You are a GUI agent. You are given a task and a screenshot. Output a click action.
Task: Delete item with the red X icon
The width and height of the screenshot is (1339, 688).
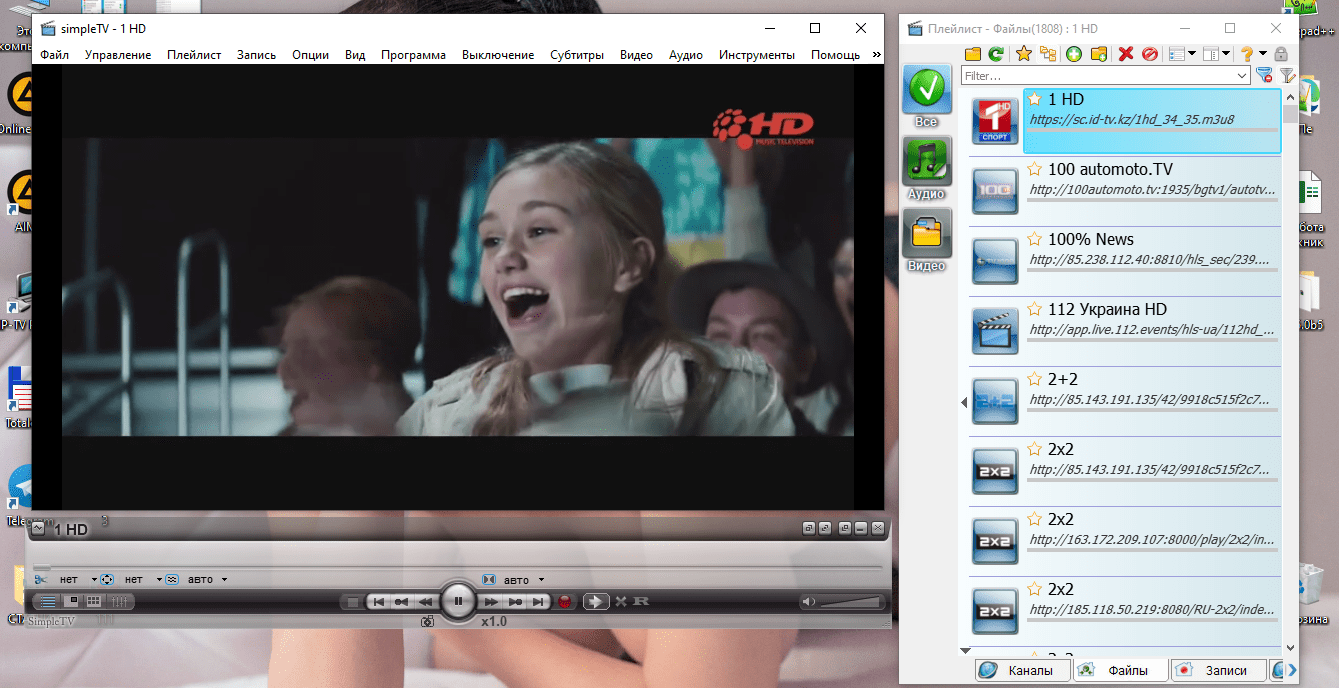click(x=1126, y=54)
